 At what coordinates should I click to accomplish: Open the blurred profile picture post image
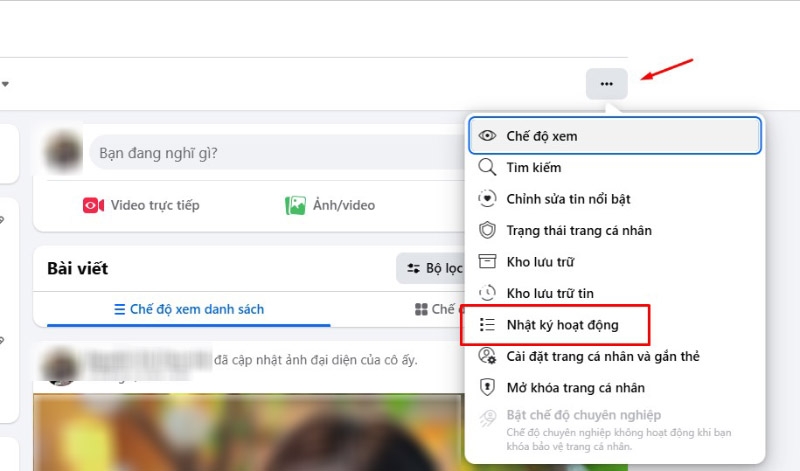248,432
